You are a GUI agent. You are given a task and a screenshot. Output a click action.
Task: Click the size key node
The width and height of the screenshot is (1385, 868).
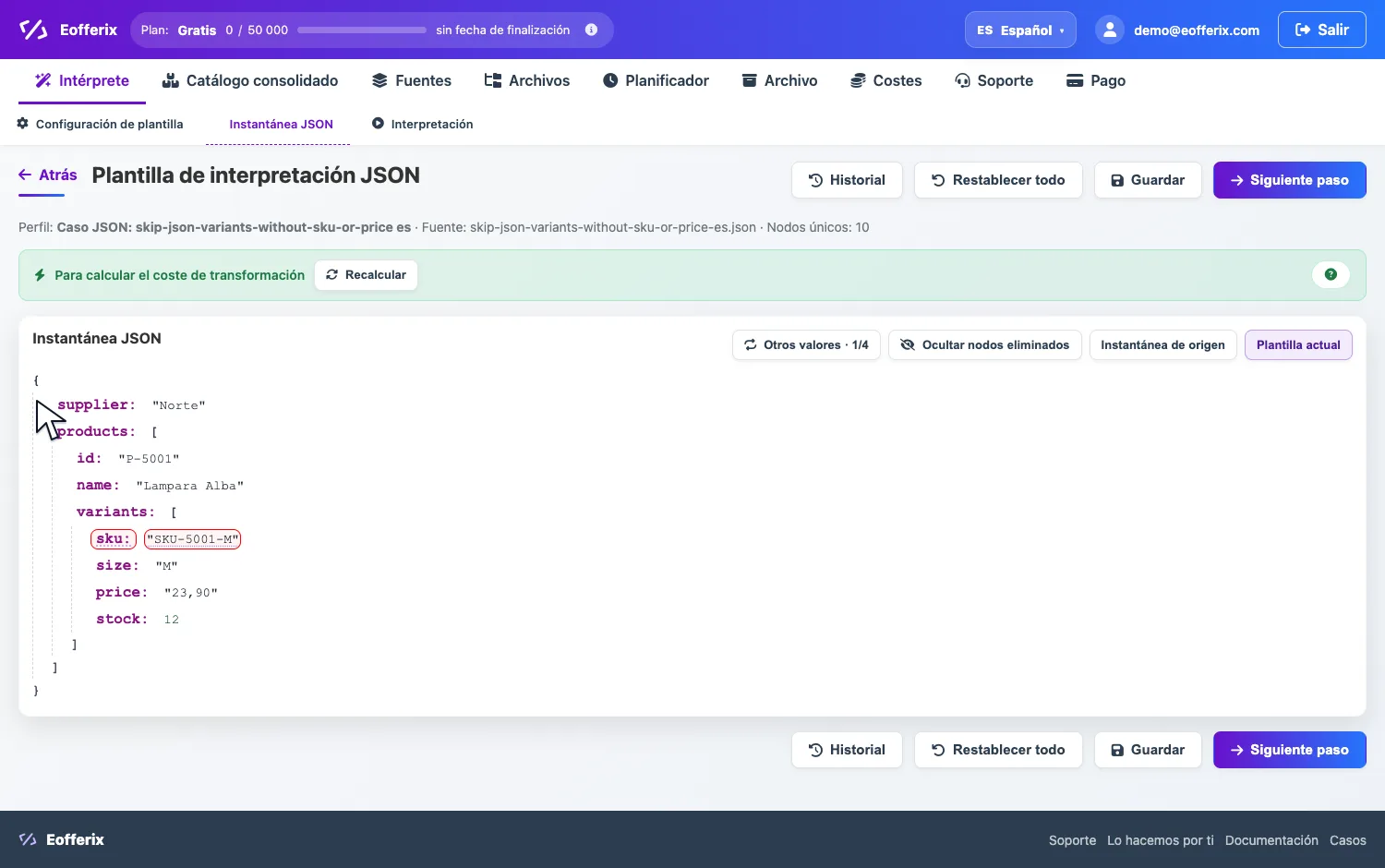click(x=117, y=565)
